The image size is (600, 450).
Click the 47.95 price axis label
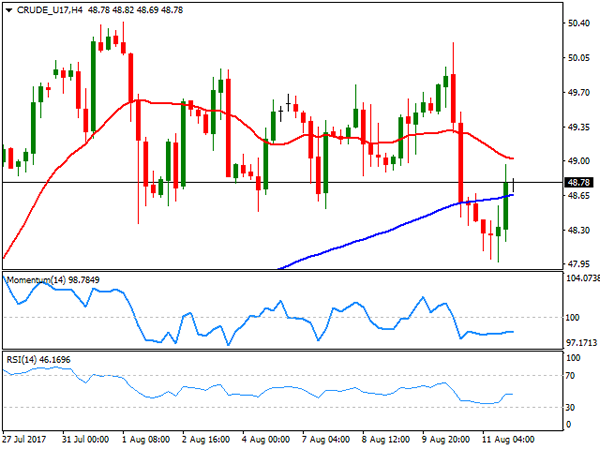coord(579,264)
